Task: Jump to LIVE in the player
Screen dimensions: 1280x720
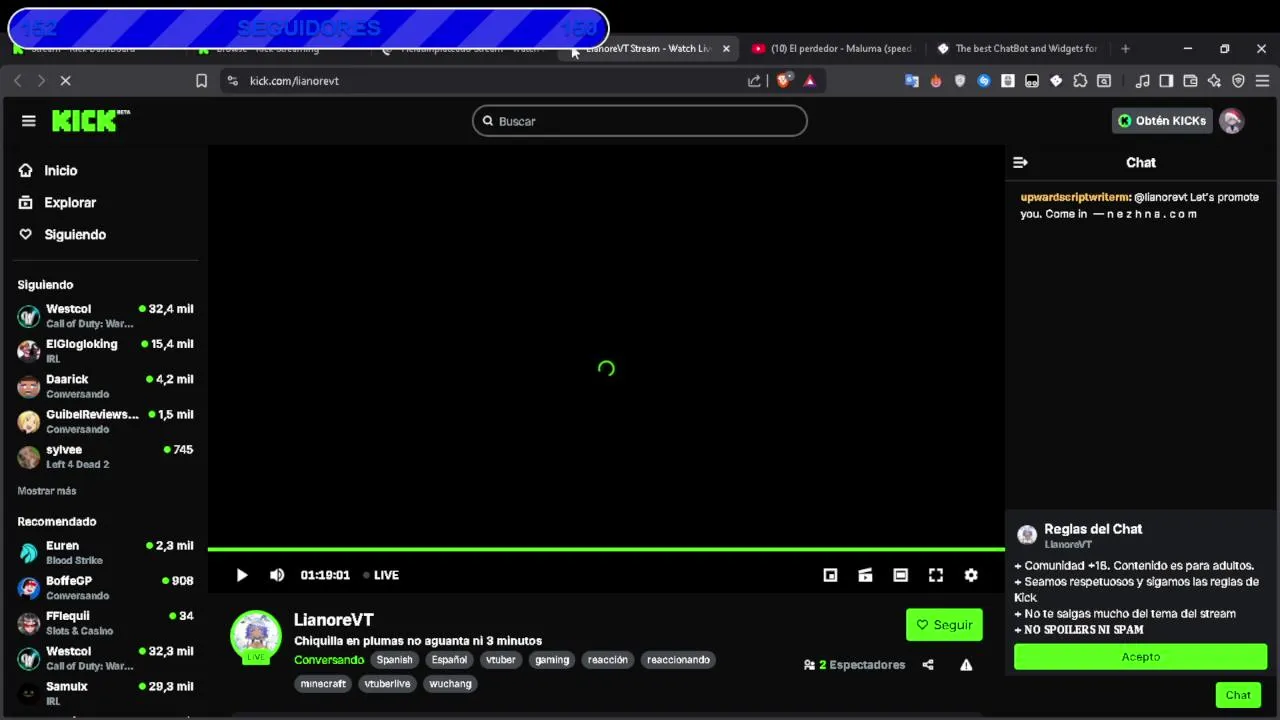Action: [381, 575]
